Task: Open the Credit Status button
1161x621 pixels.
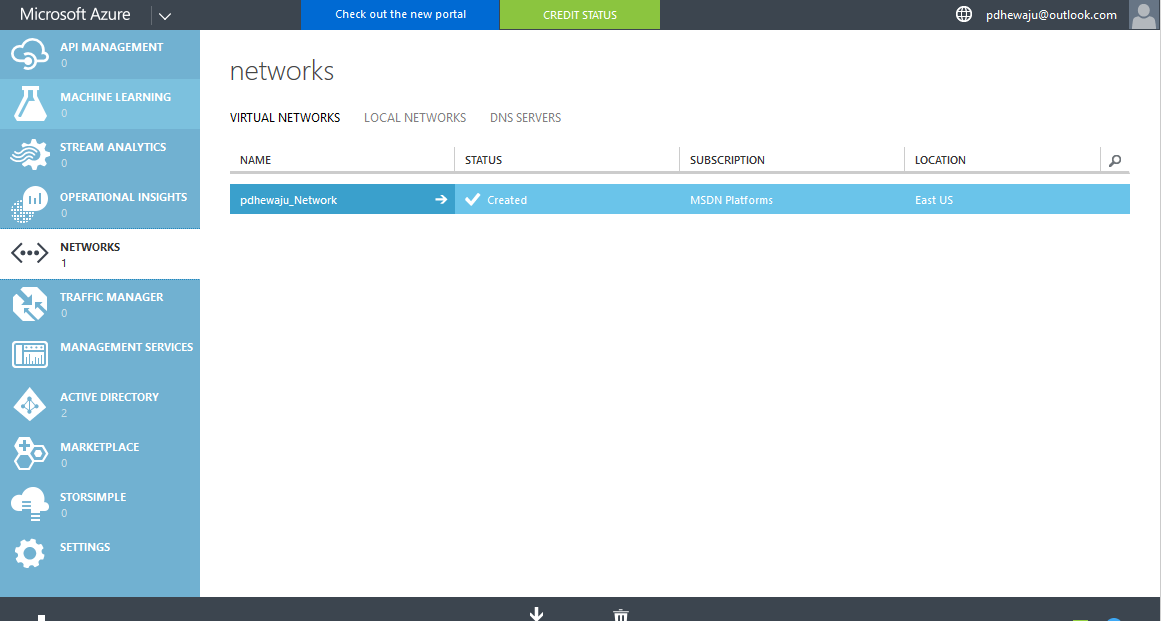Action: click(x=580, y=15)
